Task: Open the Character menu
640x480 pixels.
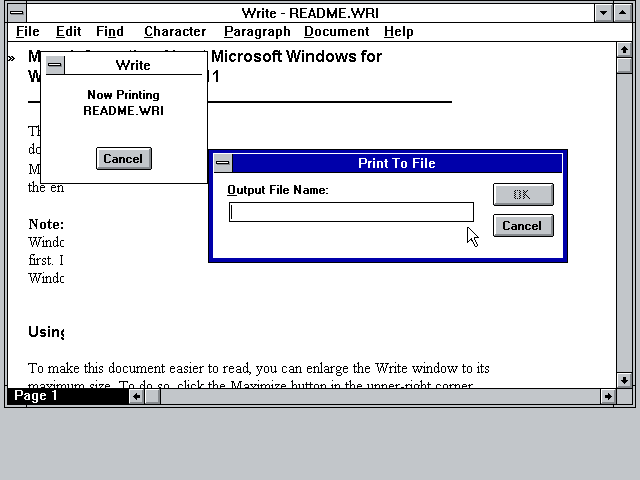Action: point(175,31)
